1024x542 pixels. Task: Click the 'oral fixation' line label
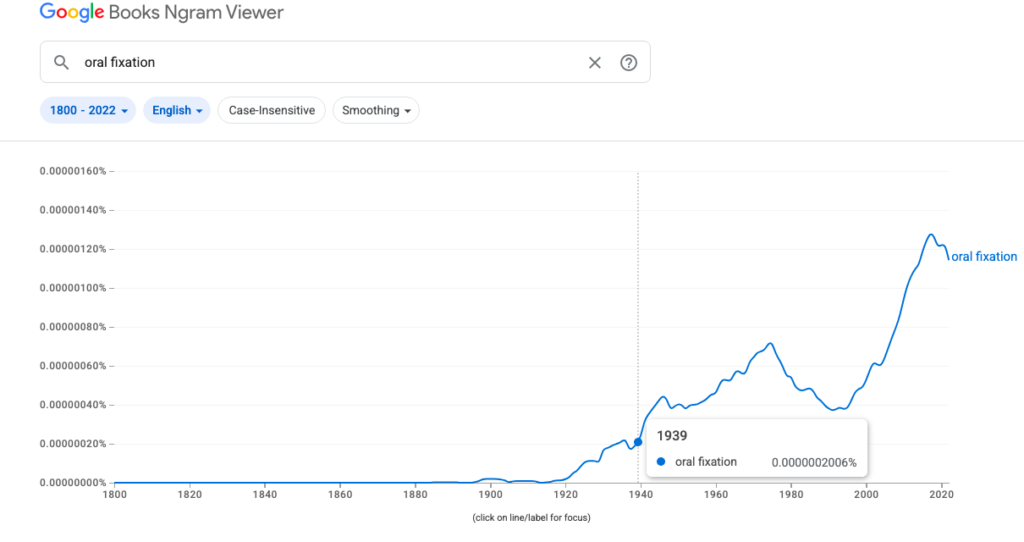pos(983,257)
